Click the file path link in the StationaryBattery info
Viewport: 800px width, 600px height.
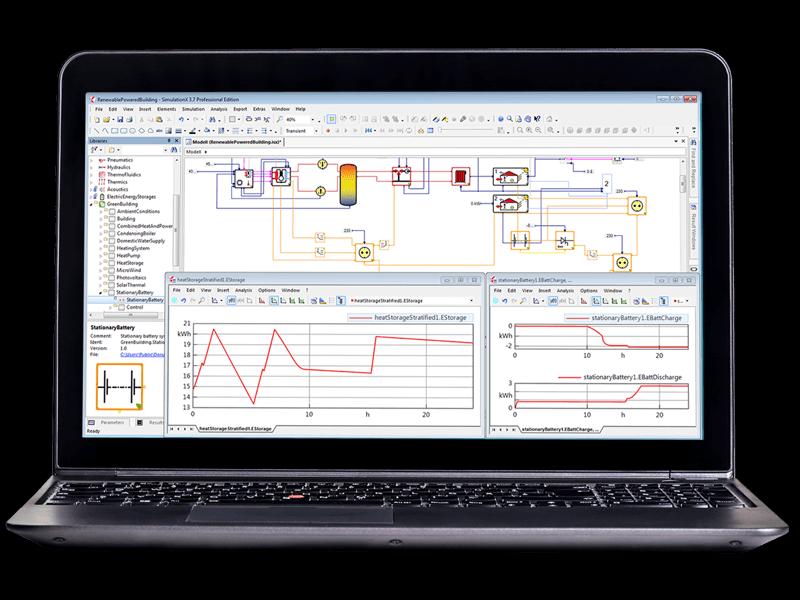[x=142, y=355]
